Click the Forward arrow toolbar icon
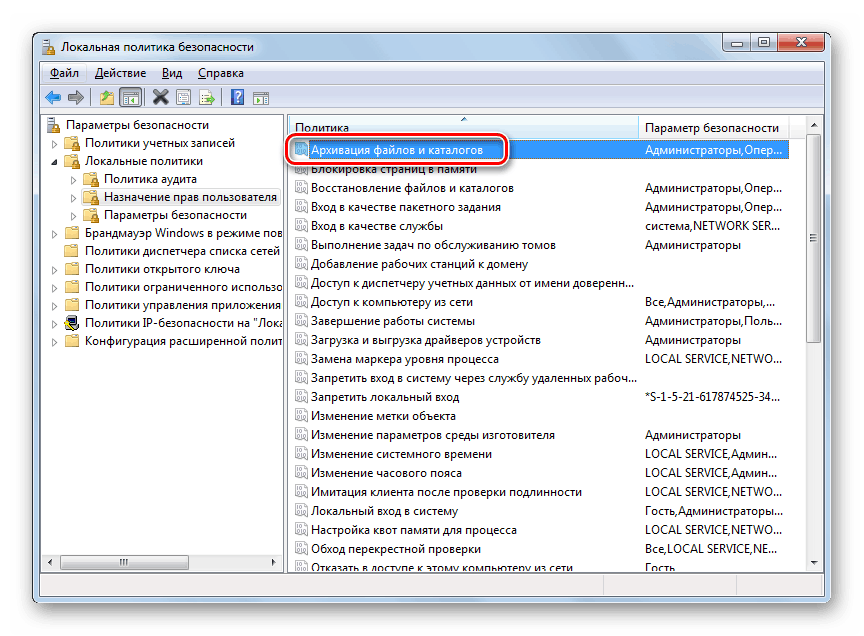Image resolution: width=864 pixels, height=636 pixels. (x=75, y=98)
